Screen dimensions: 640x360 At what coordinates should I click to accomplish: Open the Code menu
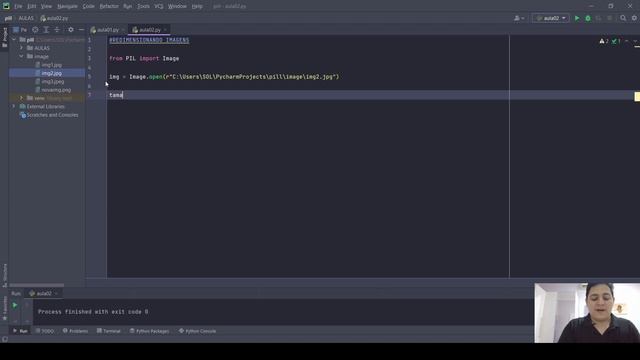89,6
